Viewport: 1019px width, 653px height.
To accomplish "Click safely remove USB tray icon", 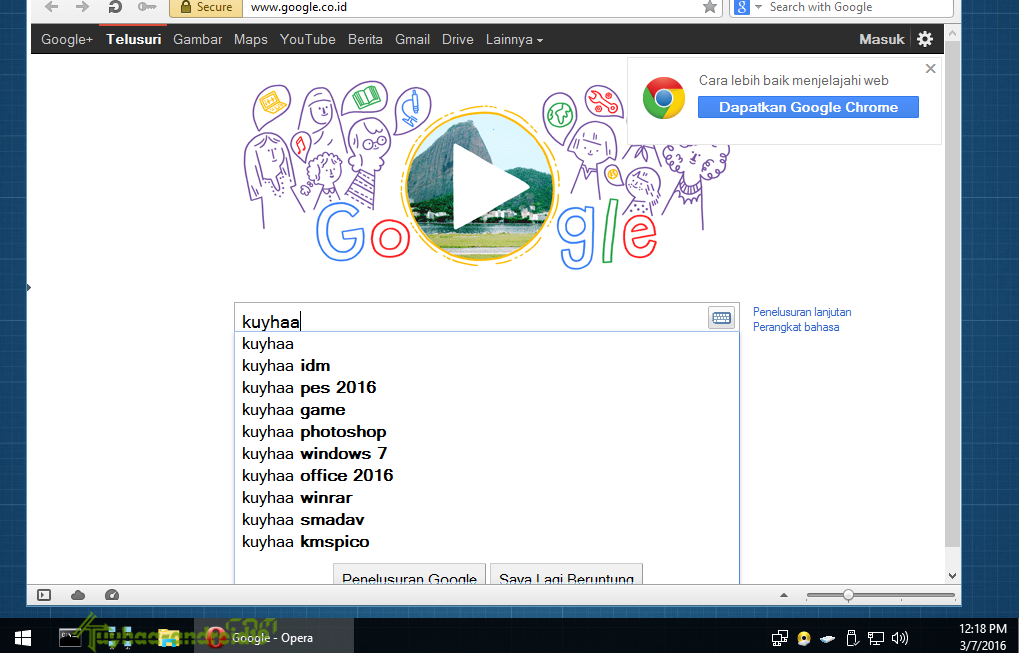I will tap(852, 638).
